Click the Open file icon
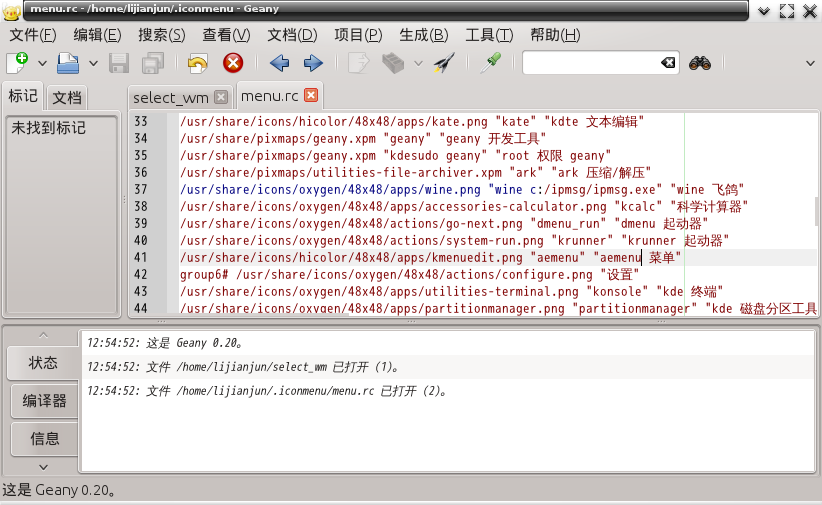The width and height of the screenshot is (822, 505). pos(68,63)
